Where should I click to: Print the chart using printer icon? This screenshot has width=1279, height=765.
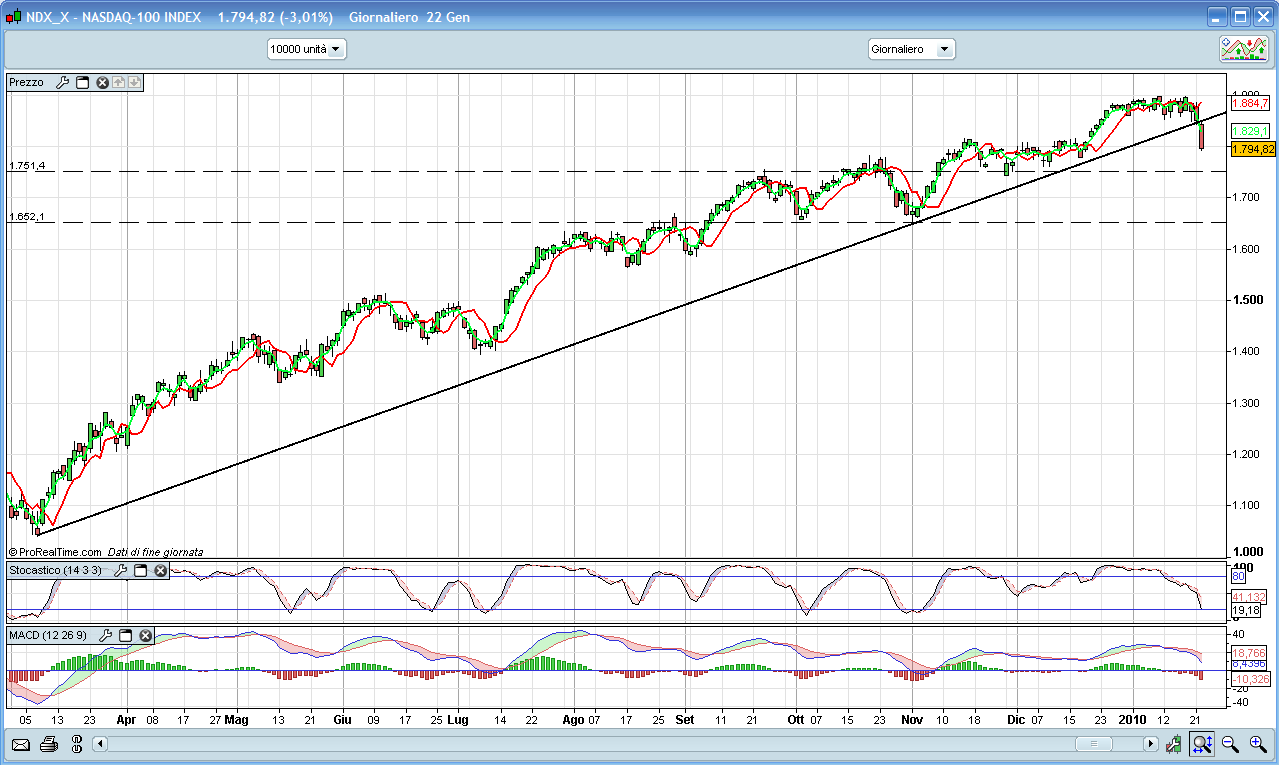[x=49, y=744]
